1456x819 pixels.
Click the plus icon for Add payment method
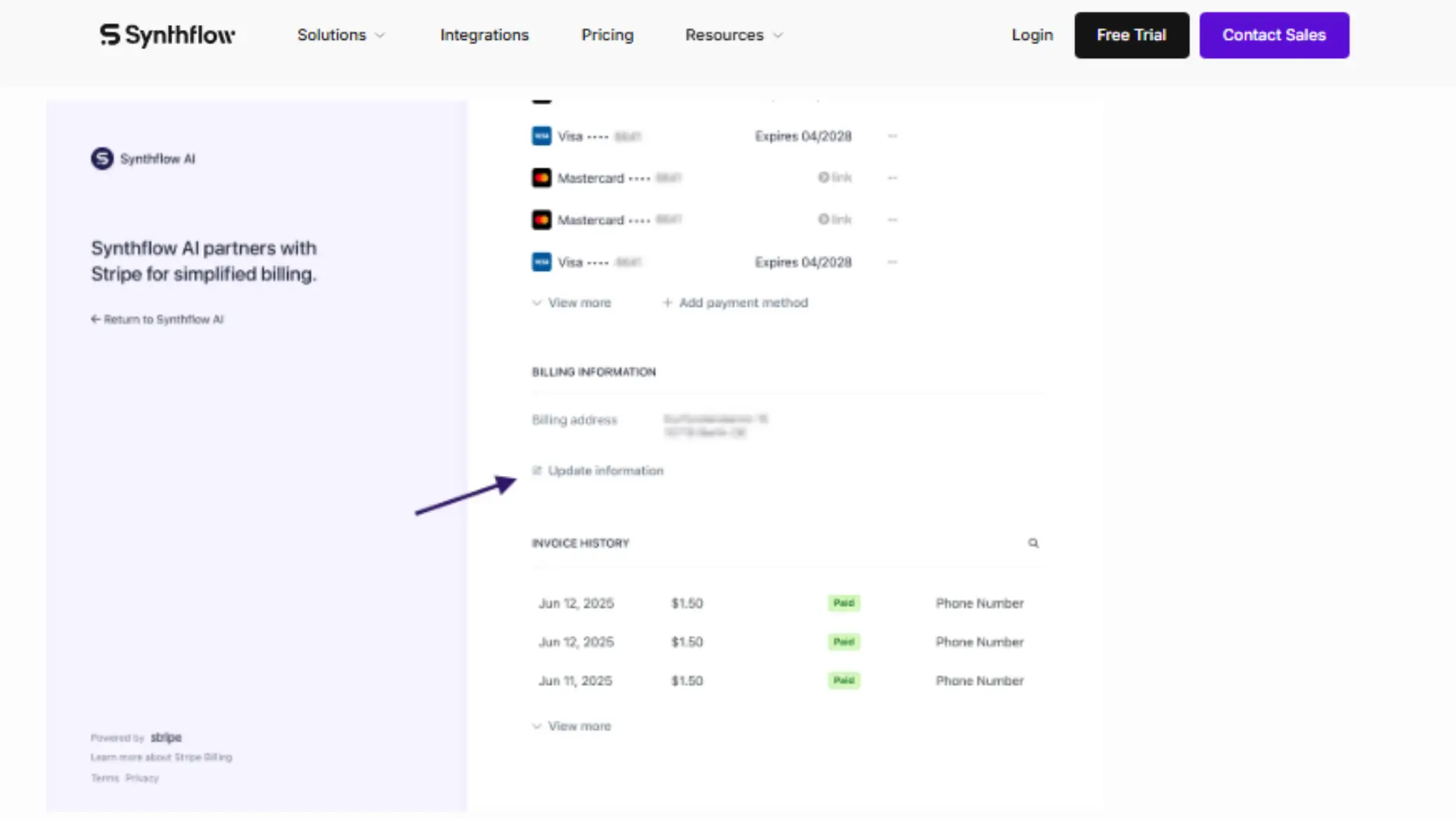click(x=668, y=302)
